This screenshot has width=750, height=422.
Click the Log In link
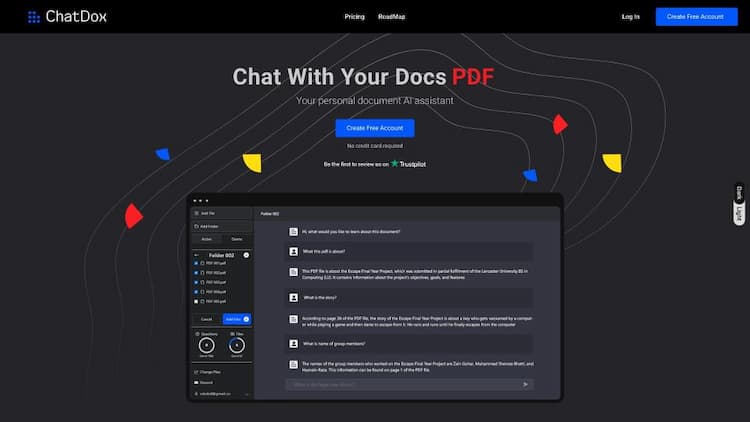[630, 17]
